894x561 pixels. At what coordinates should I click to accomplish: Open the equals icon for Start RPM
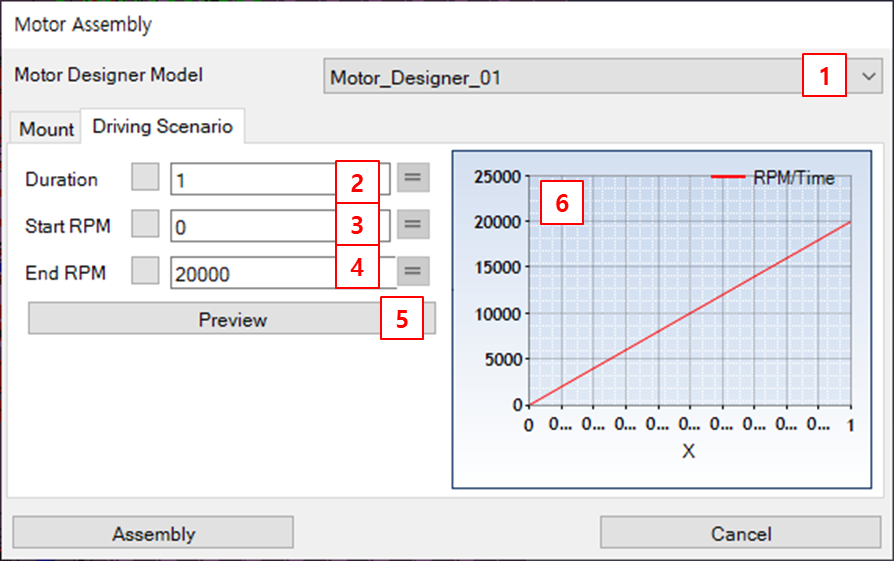(x=413, y=224)
